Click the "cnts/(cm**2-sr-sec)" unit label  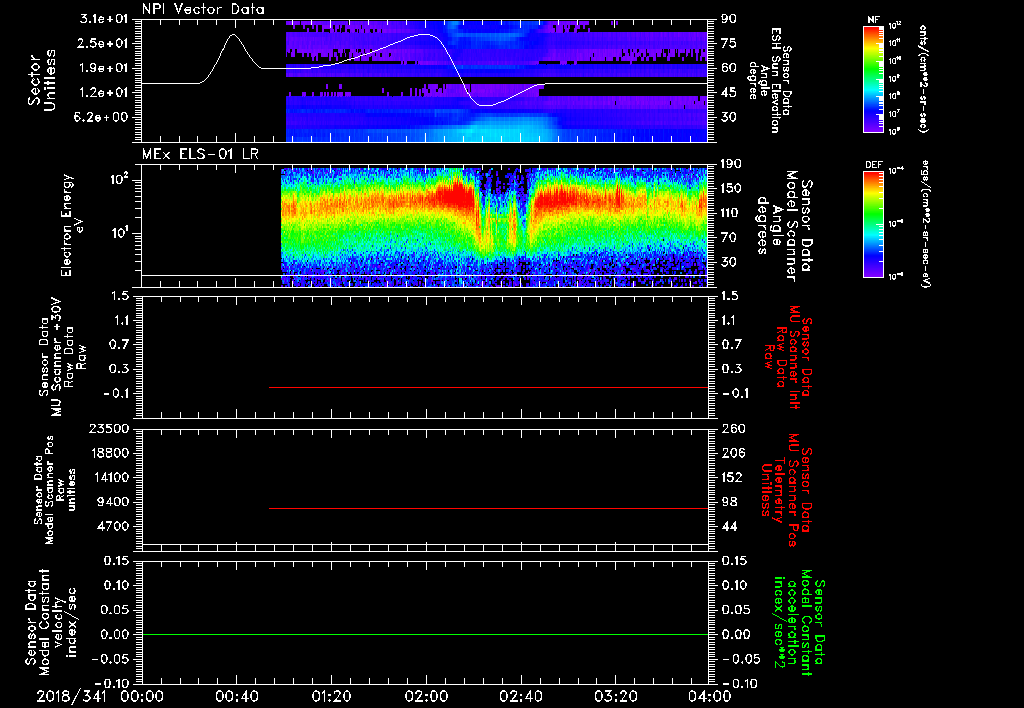pos(923,78)
